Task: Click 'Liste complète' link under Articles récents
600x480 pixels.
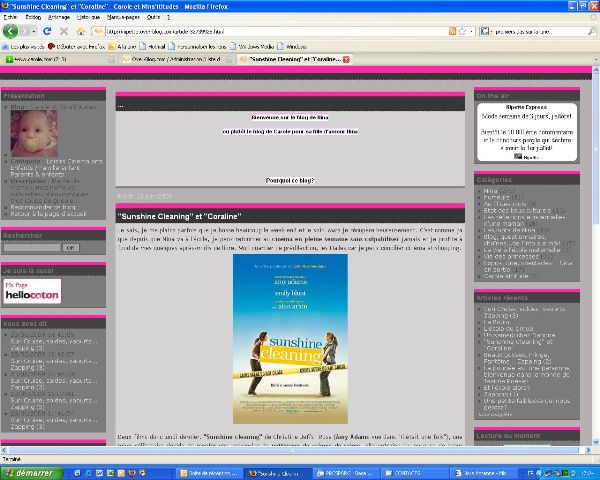Action: [x=495, y=414]
